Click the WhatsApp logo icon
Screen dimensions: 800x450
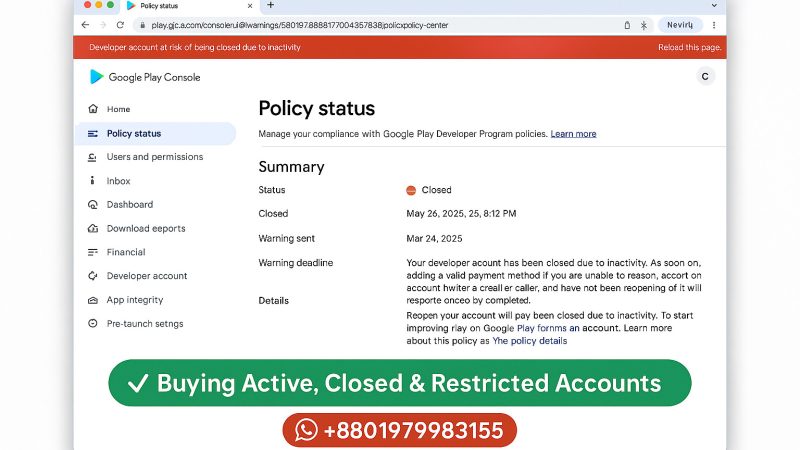point(306,430)
